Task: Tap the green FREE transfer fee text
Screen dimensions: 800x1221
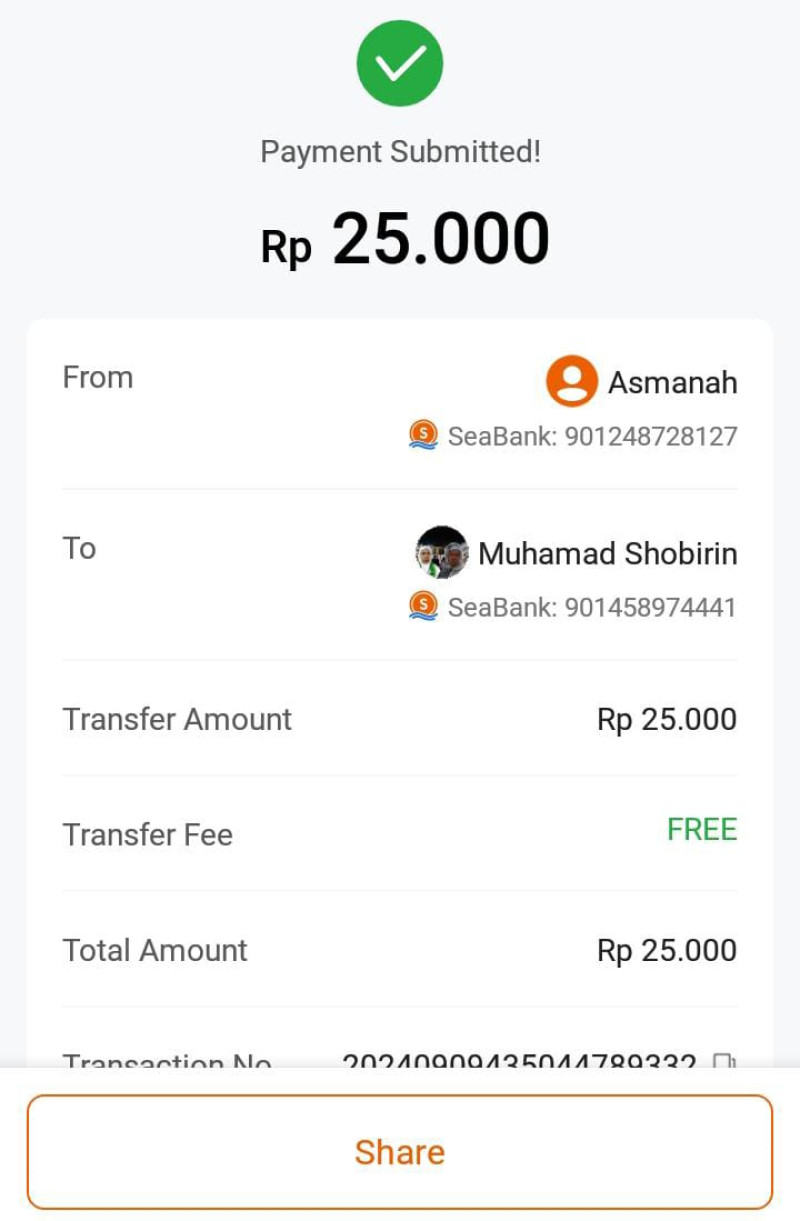Action: pos(702,829)
